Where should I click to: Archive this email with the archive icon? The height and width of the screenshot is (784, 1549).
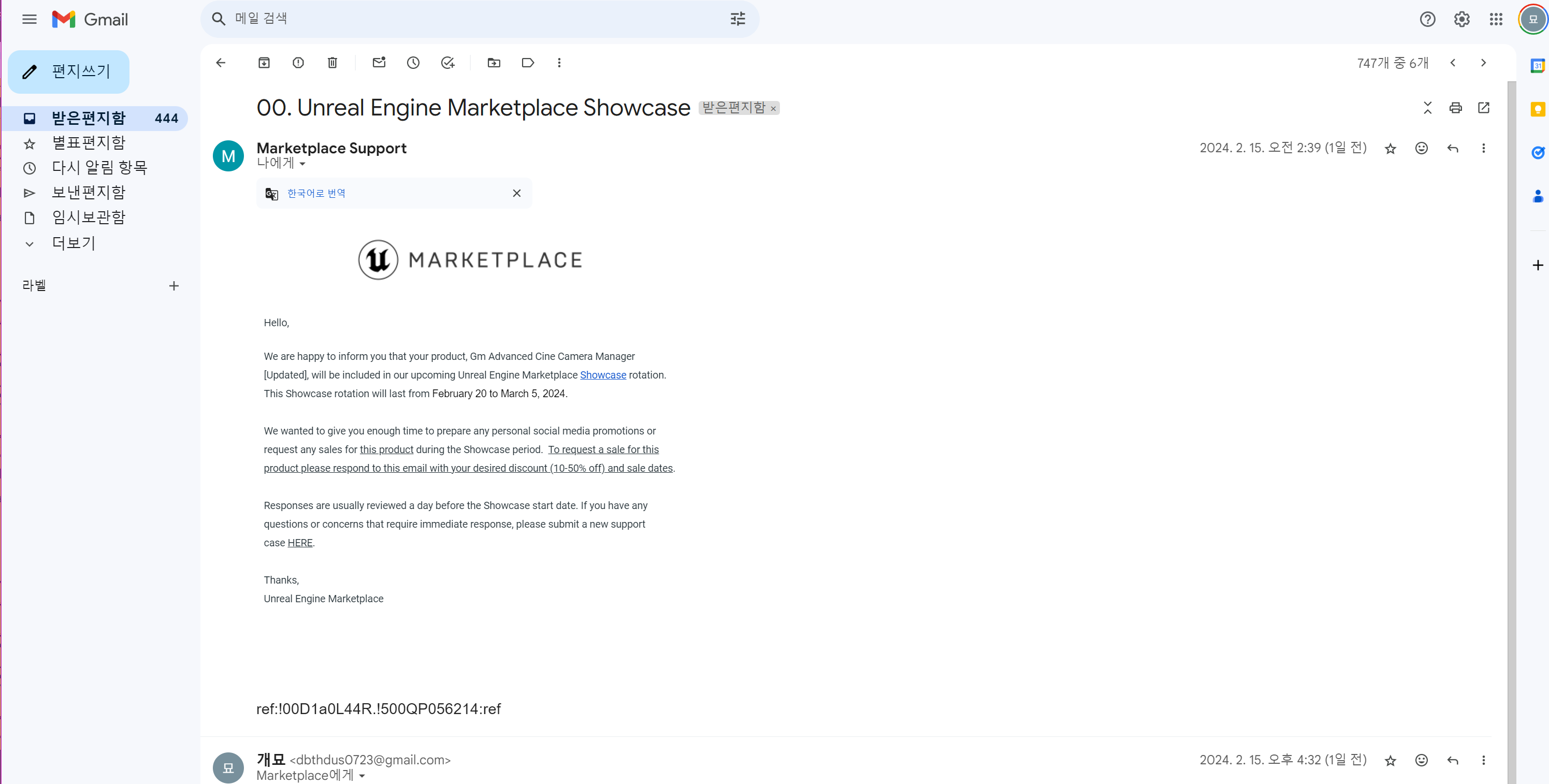(x=264, y=63)
